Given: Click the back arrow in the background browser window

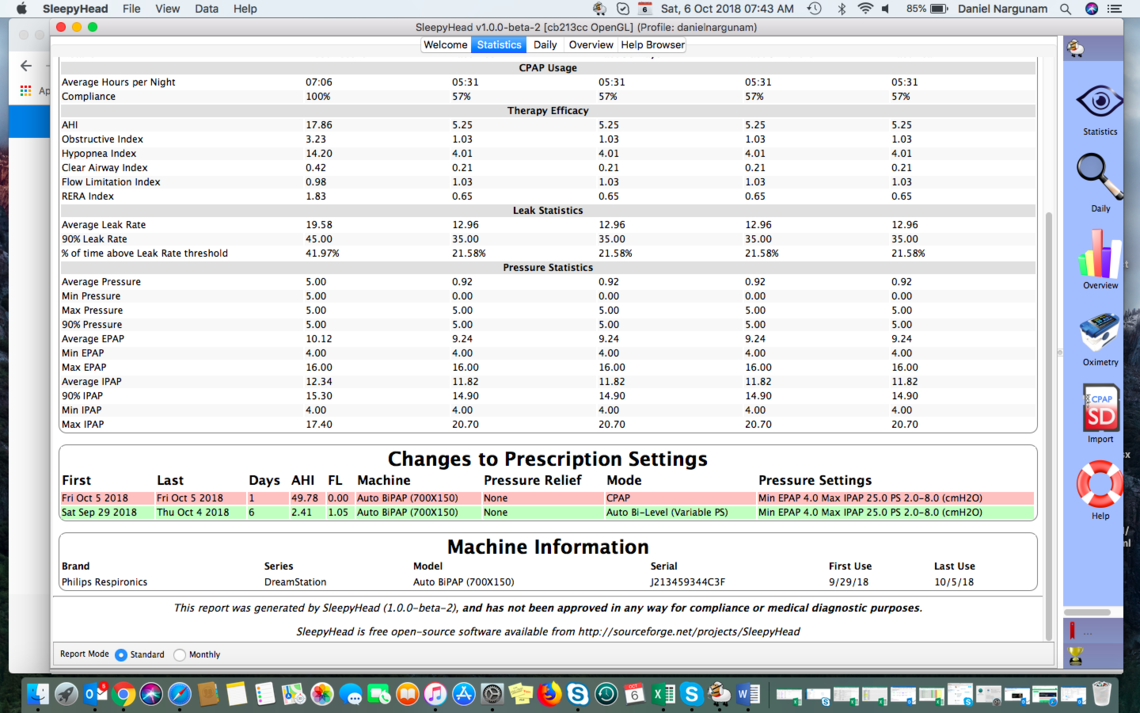Looking at the screenshot, I should [26, 66].
